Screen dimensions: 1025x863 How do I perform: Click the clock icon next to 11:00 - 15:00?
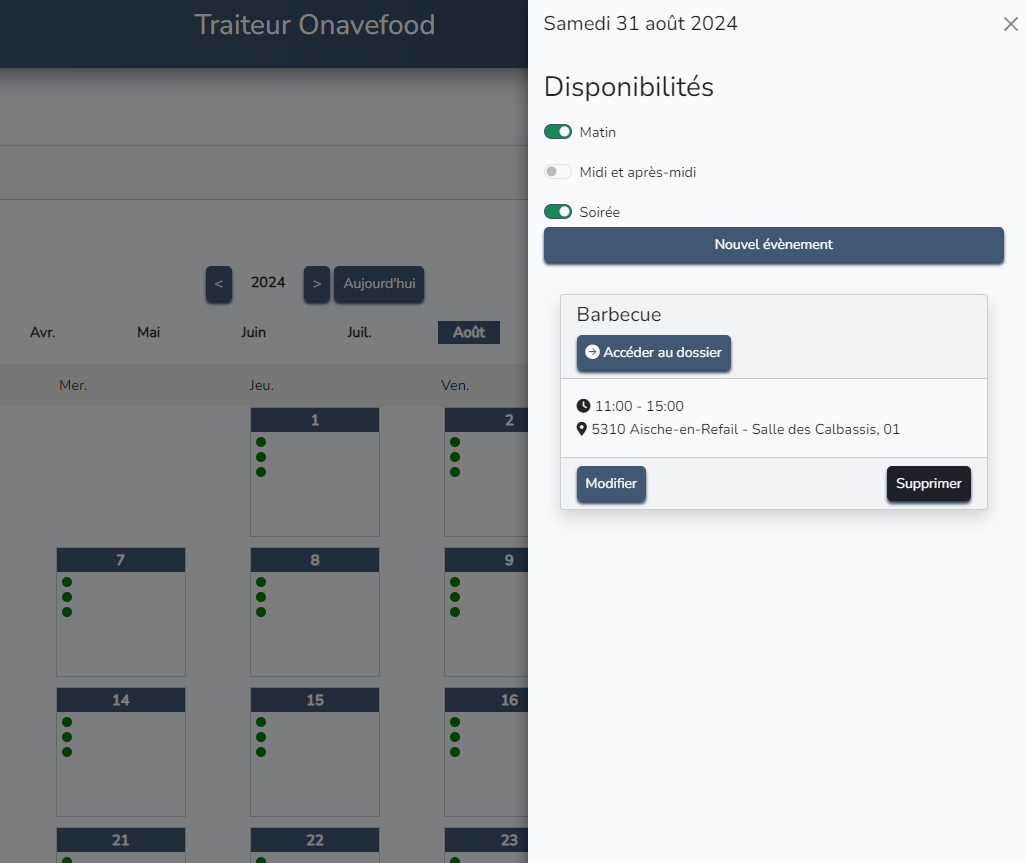[x=584, y=406]
